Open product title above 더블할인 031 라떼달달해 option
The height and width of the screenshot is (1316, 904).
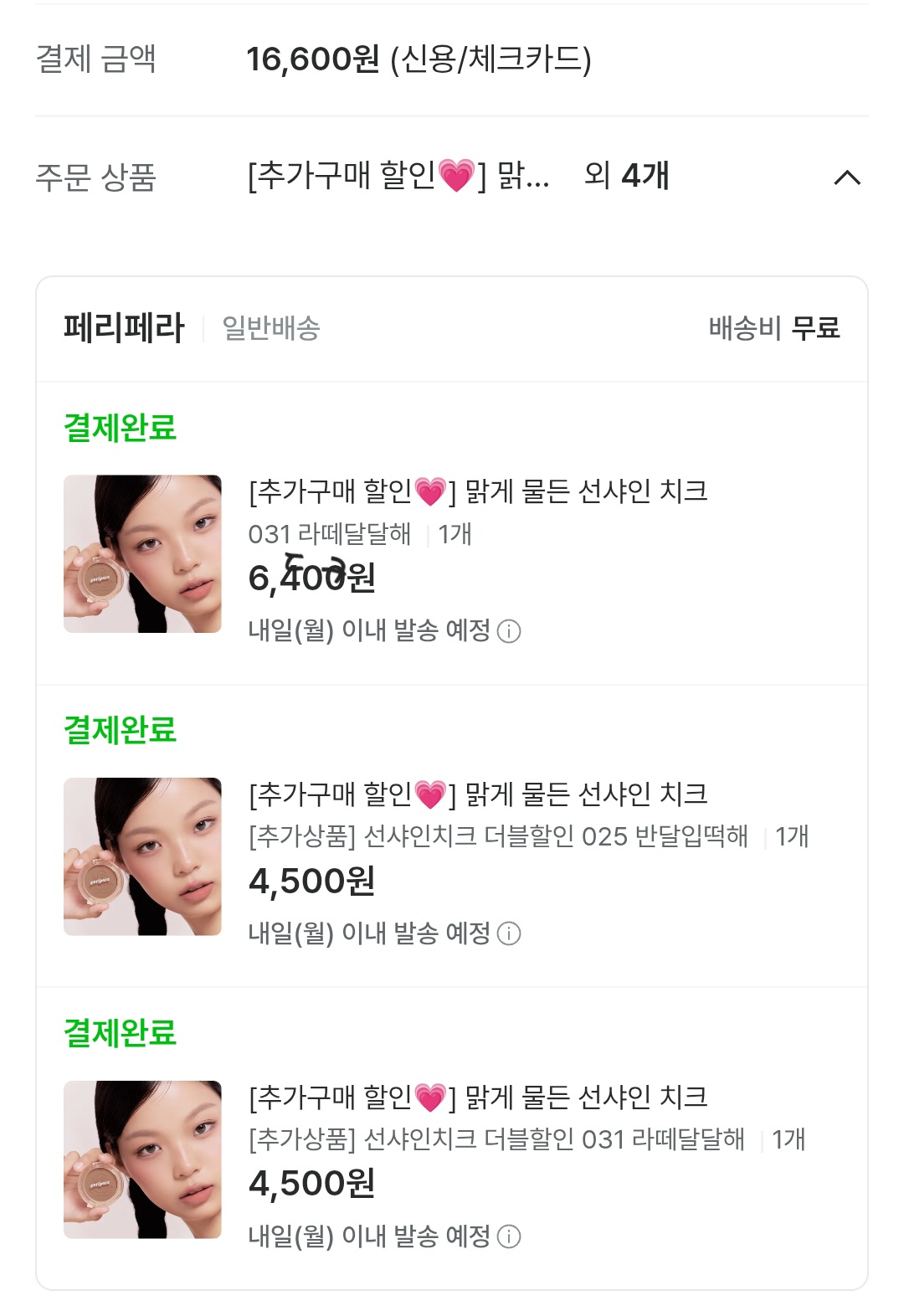click(x=478, y=1097)
